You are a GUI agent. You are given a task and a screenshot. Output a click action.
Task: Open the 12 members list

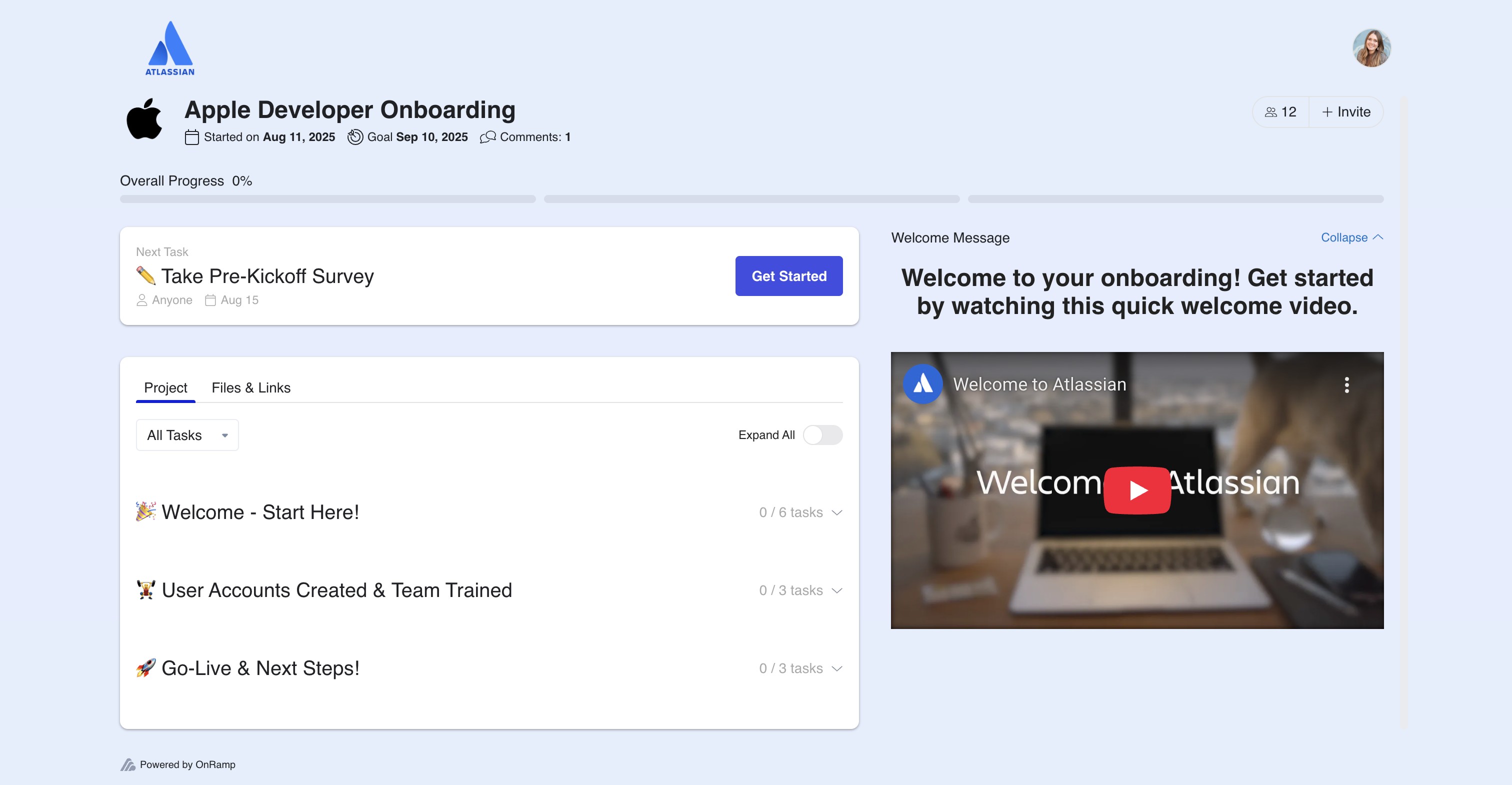pos(1280,111)
